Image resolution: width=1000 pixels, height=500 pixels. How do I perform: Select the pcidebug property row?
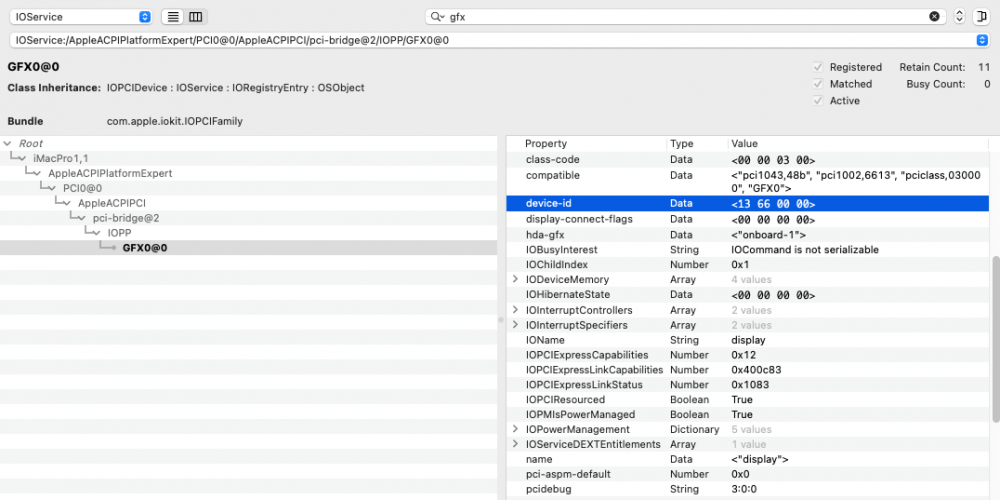pos(747,490)
